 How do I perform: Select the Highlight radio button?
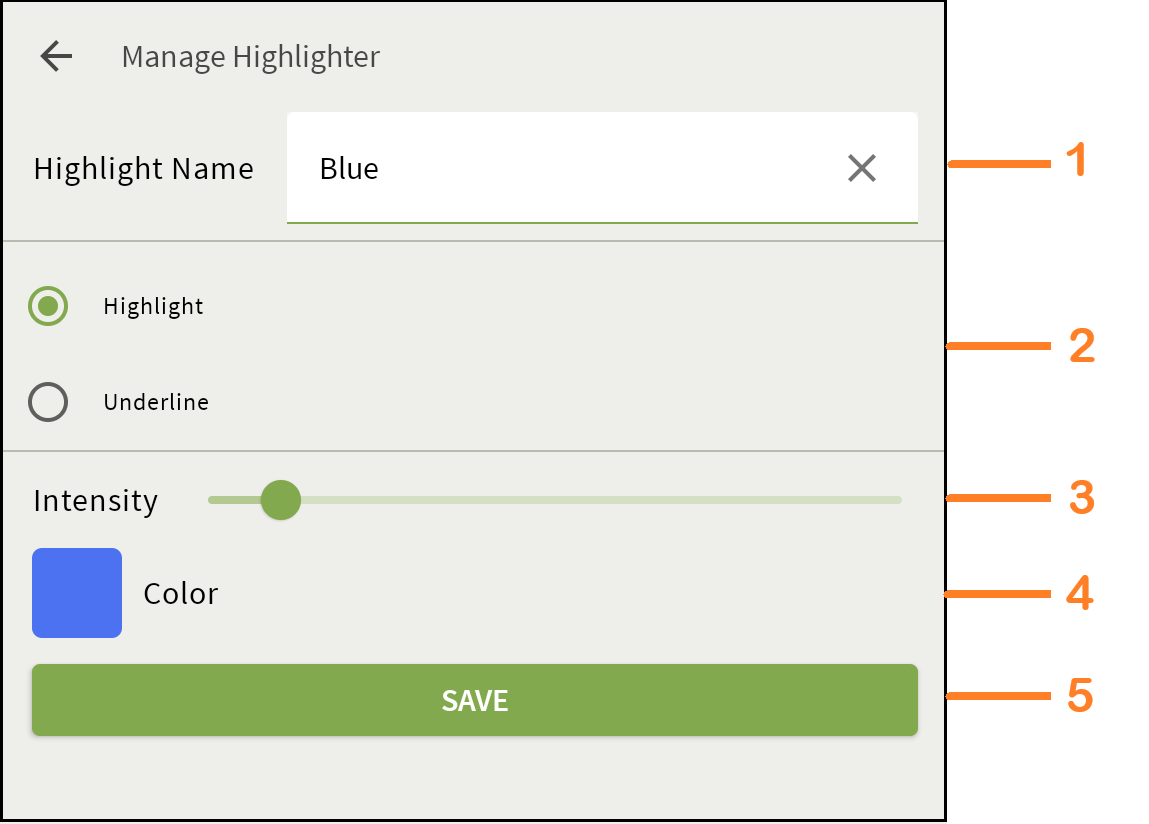[x=48, y=306]
